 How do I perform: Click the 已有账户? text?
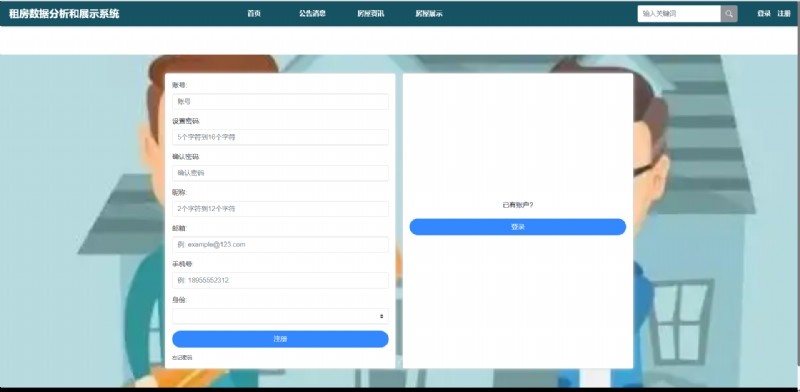pyautogui.click(x=518, y=205)
